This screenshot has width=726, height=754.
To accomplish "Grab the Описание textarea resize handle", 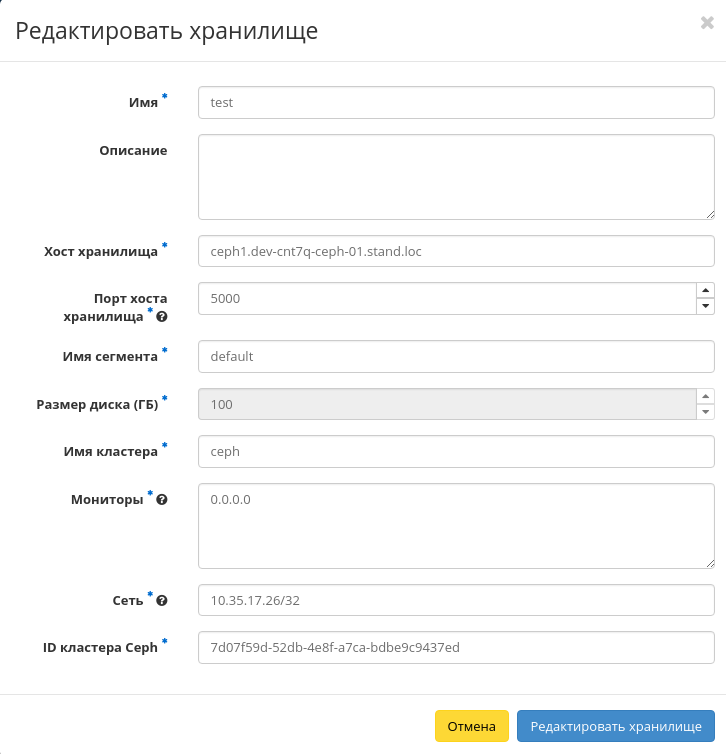I will pyautogui.click(x=709, y=213).
